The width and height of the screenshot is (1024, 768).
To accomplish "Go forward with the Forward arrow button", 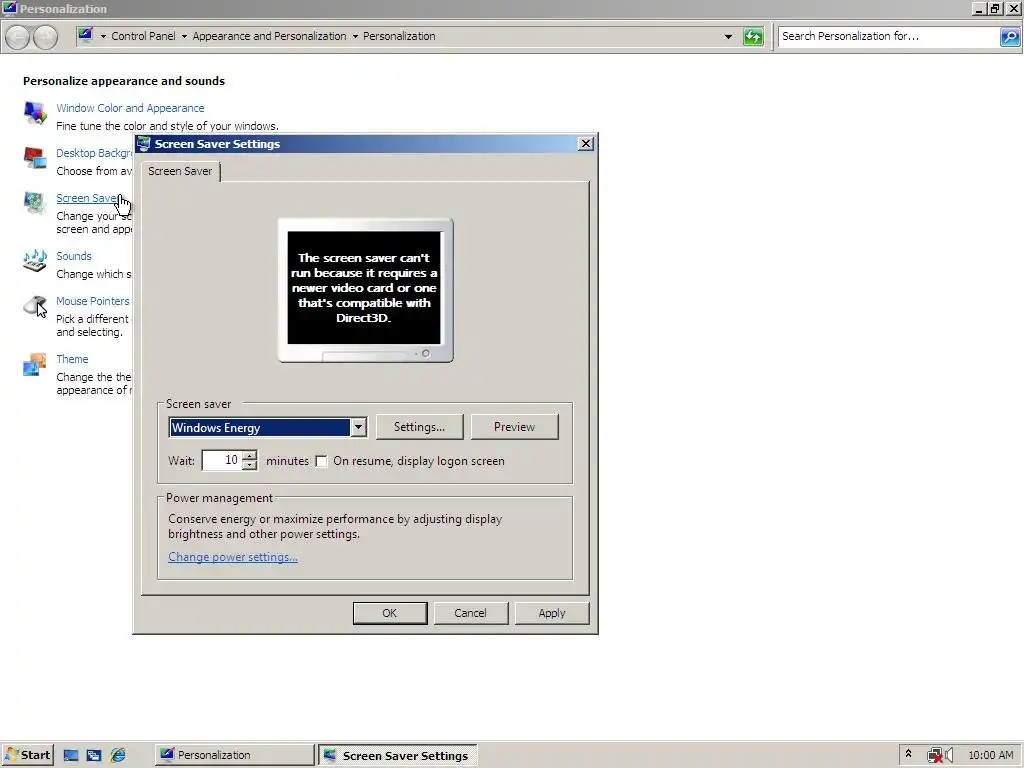I will point(45,37).
